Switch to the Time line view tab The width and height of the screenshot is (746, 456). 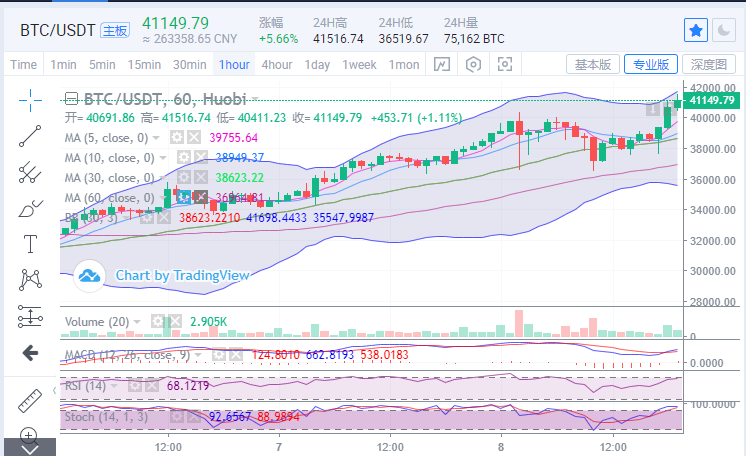[x=23, y=64]
